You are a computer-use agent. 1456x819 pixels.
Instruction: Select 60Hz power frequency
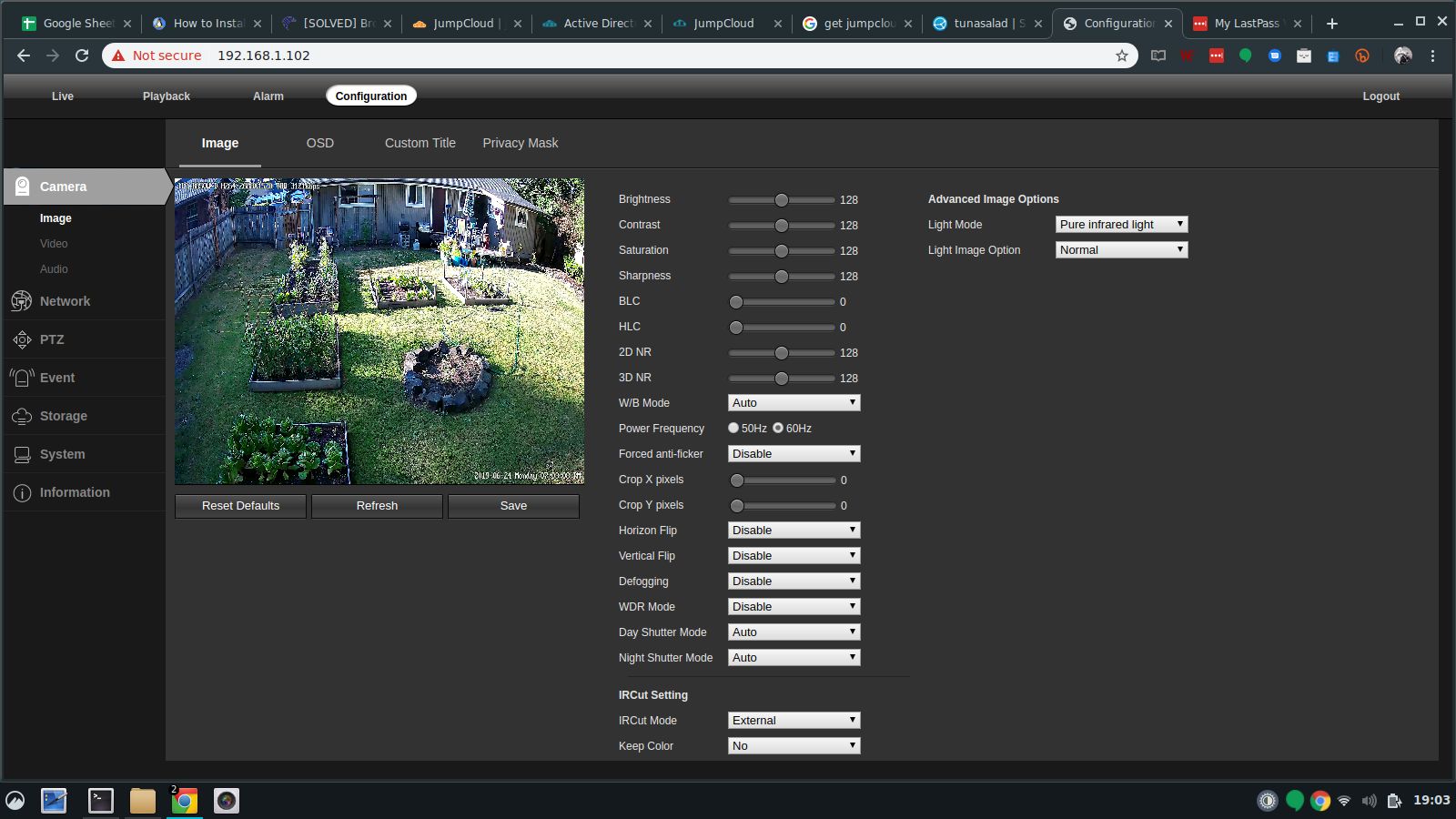click(x=778, y=428)
